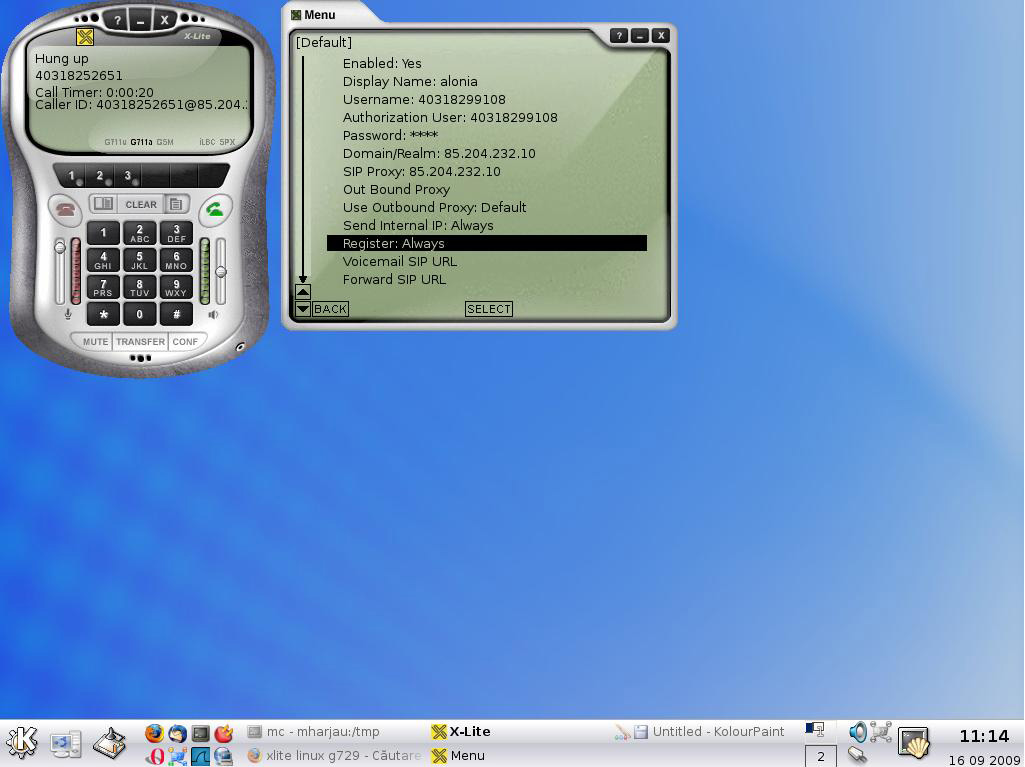1025x767 pixels.
Task: Click the red bomb launcher icon in panel
Action: 224,733
